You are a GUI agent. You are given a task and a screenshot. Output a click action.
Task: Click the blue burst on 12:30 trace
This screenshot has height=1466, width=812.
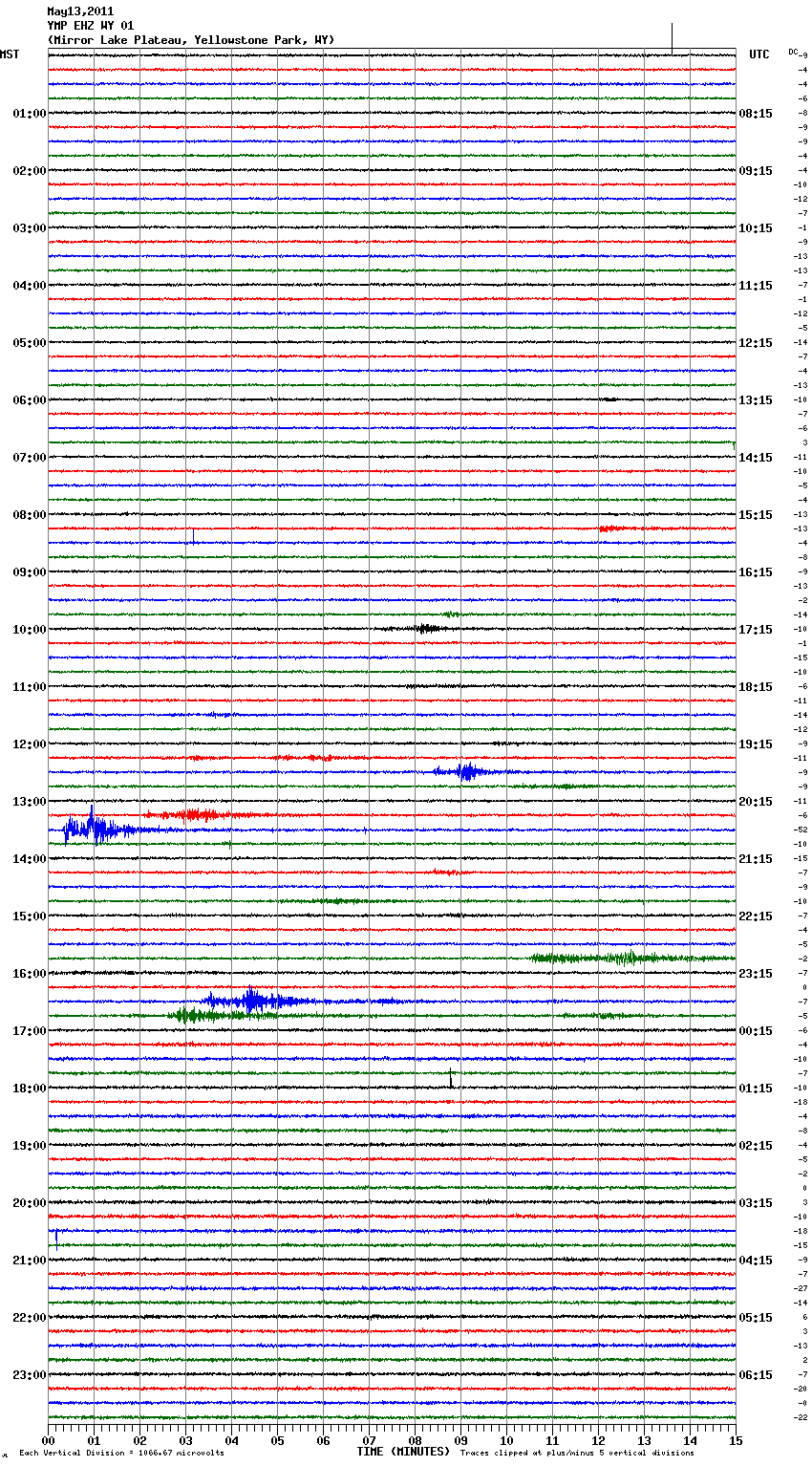pos(465,771)
